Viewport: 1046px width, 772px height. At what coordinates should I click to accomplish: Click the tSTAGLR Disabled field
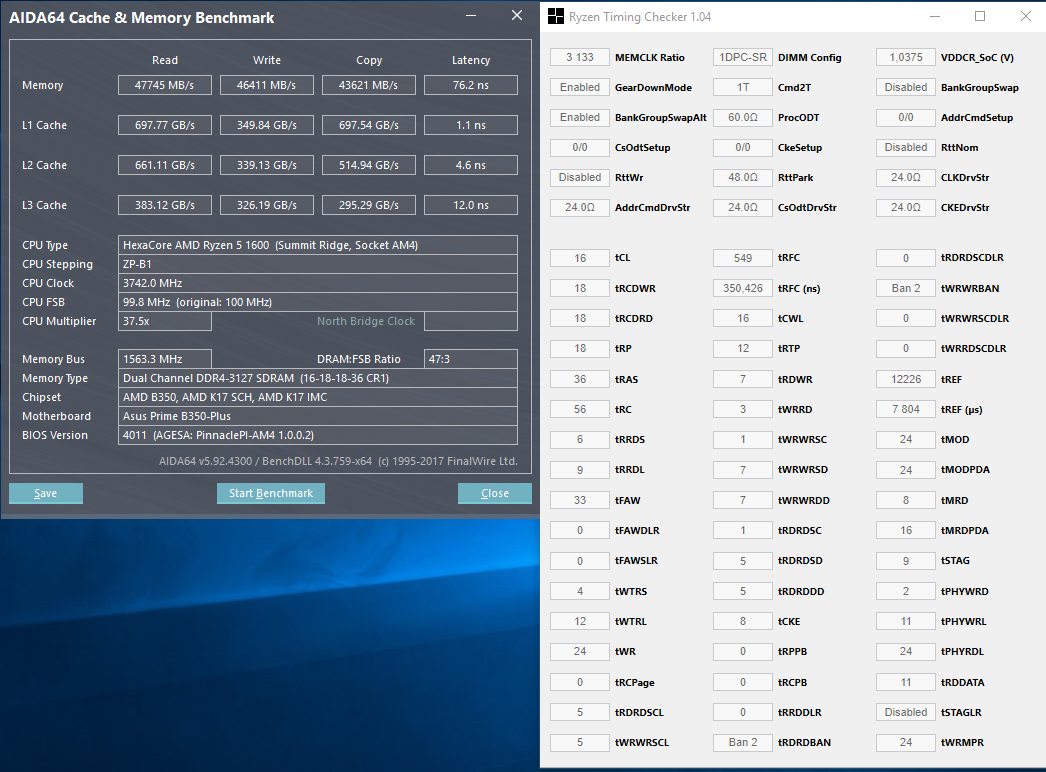pos(906,712)
